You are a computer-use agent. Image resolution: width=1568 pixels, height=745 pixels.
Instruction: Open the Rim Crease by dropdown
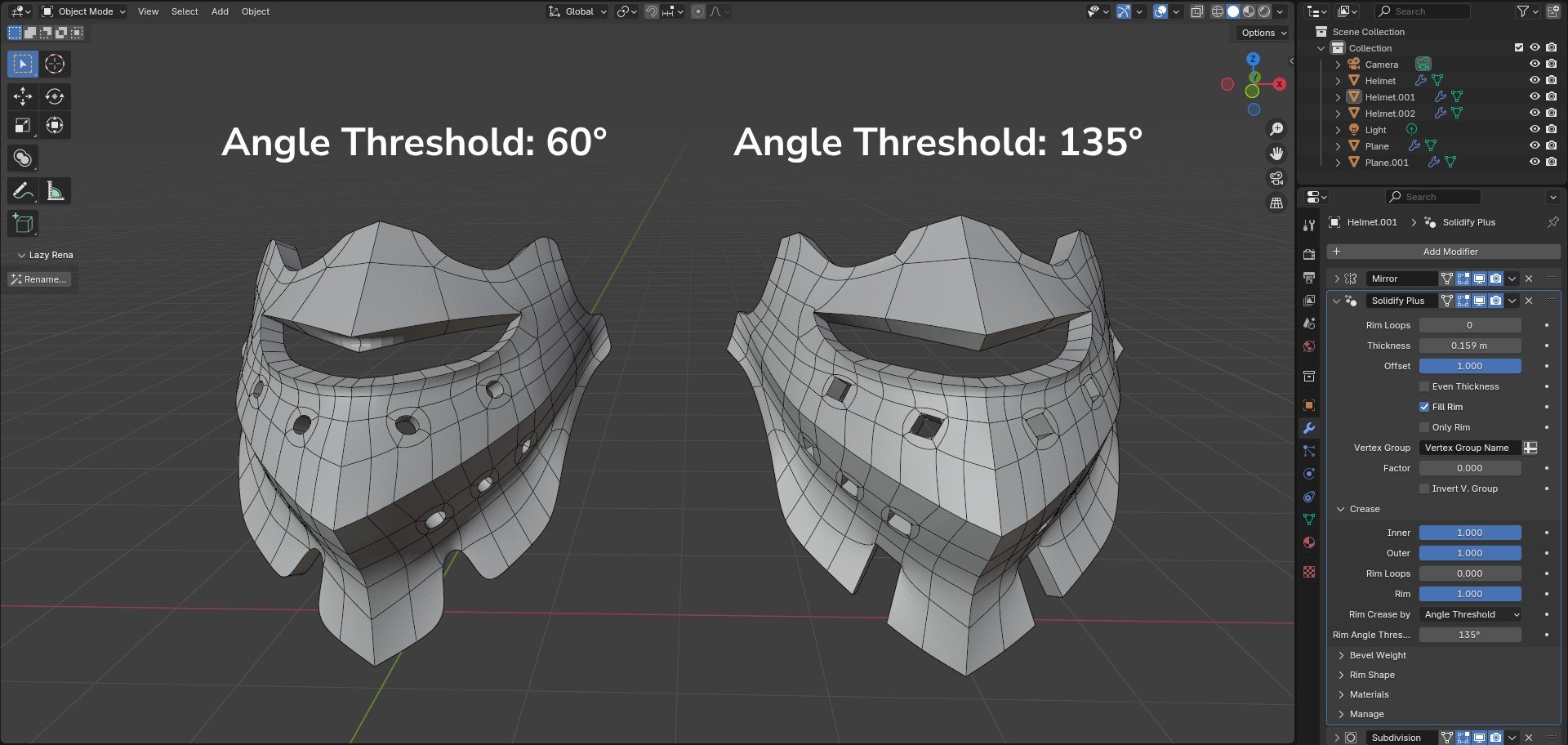1470,614
